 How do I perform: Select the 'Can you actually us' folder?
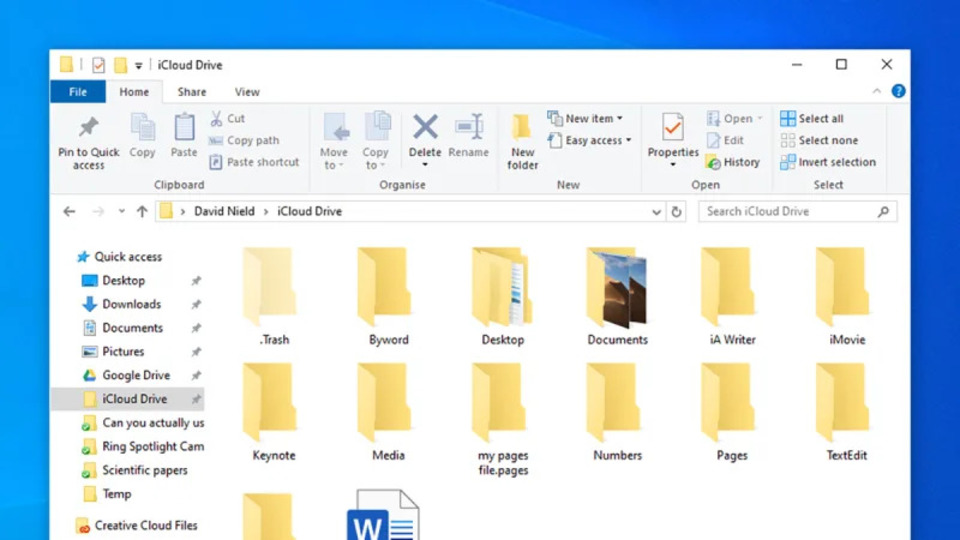[143, 423]
